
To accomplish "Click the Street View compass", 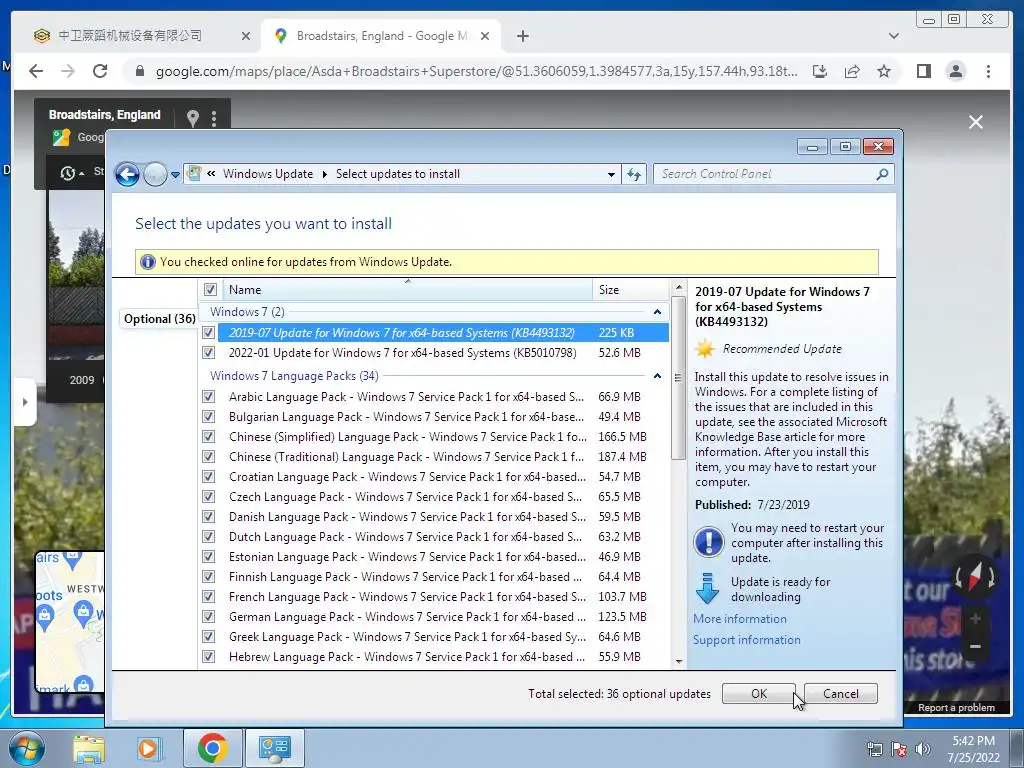I will (975, 577).
